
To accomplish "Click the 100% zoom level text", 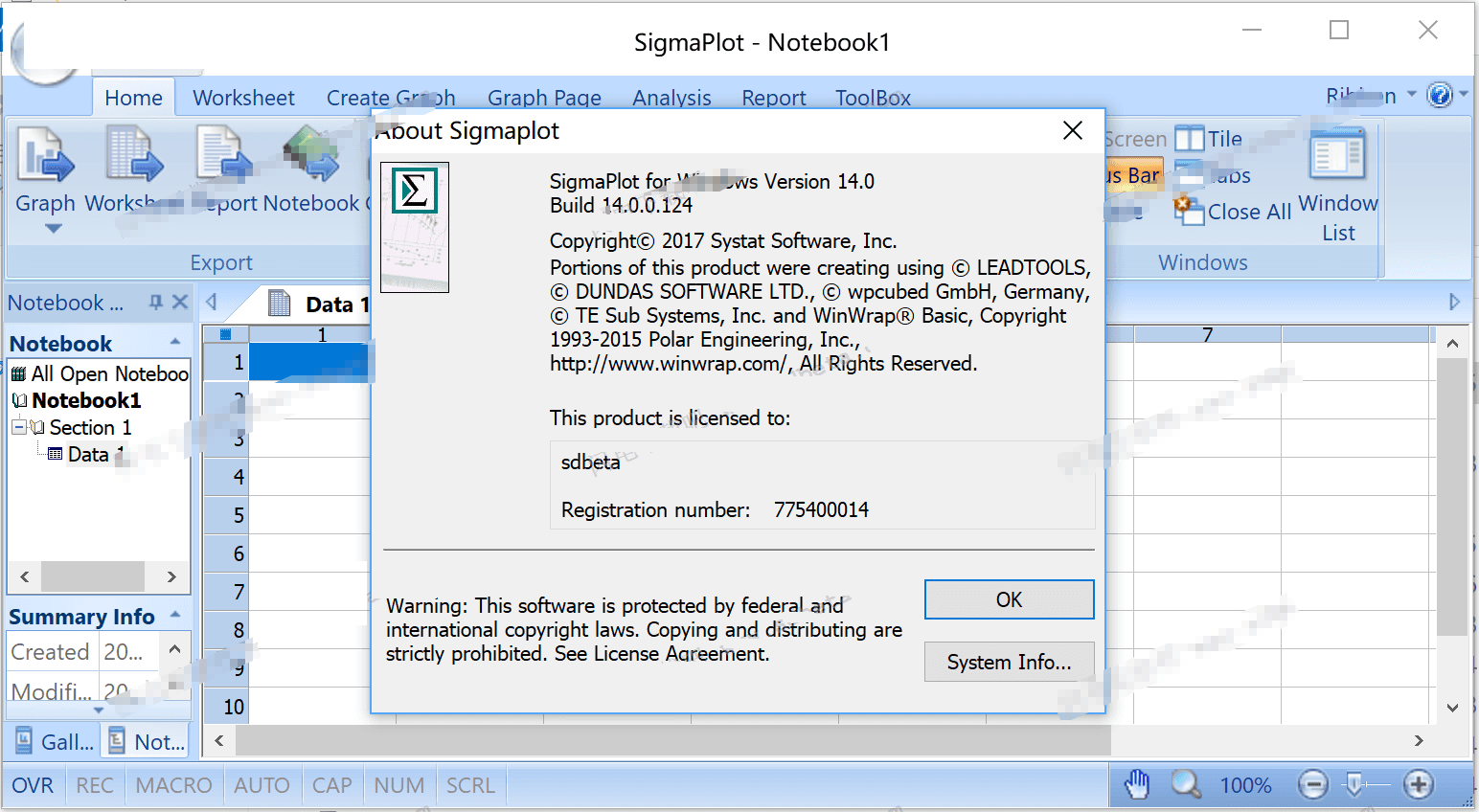I will [x=1245, y=785].
